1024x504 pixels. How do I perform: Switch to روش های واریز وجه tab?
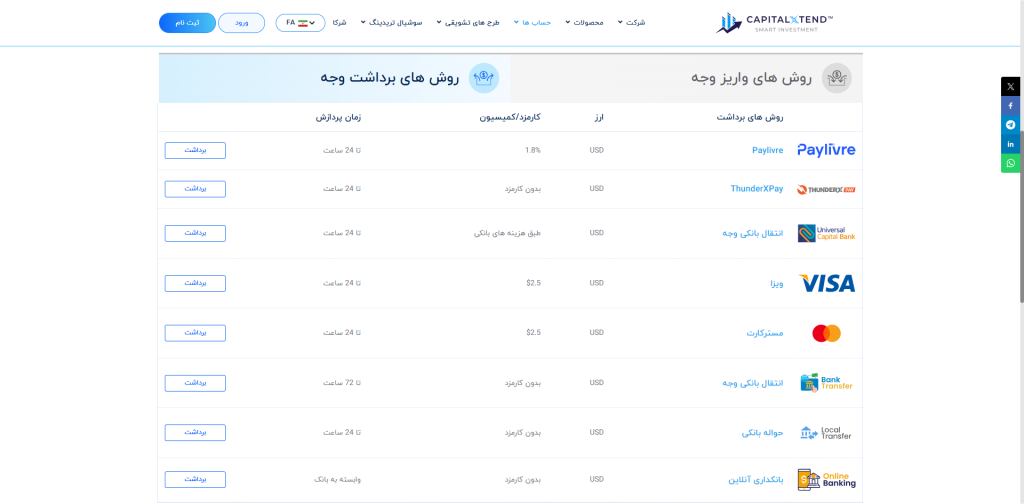pos(686,78)
